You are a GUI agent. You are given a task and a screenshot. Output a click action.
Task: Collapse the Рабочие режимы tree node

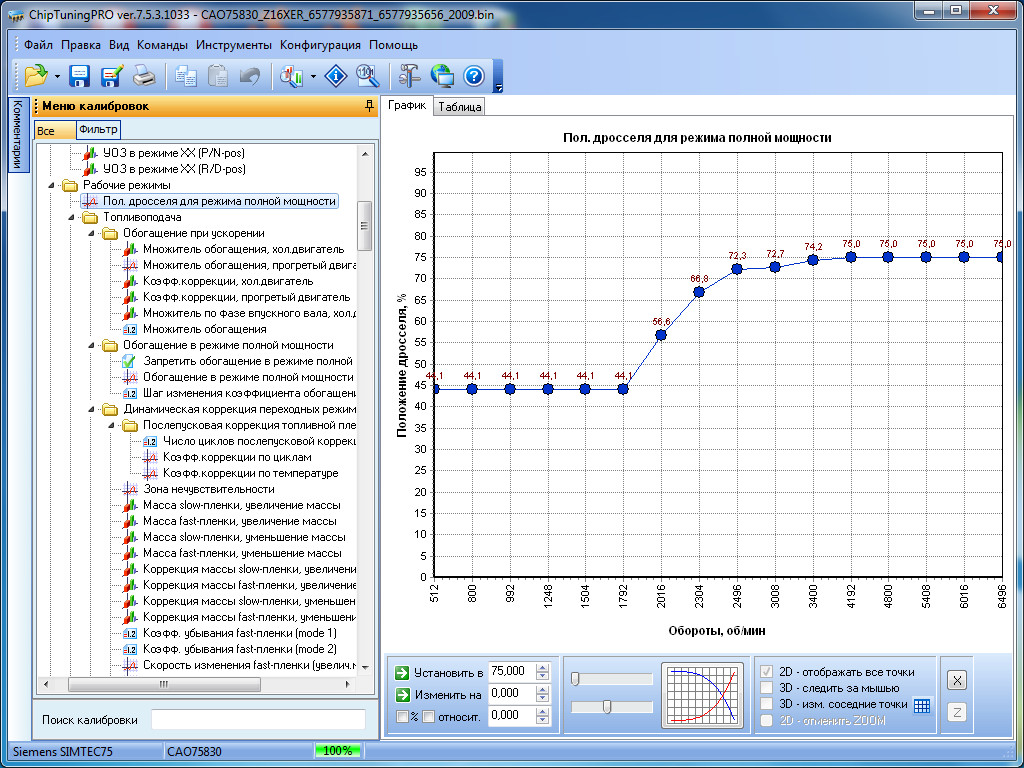(x=53, y=185)
